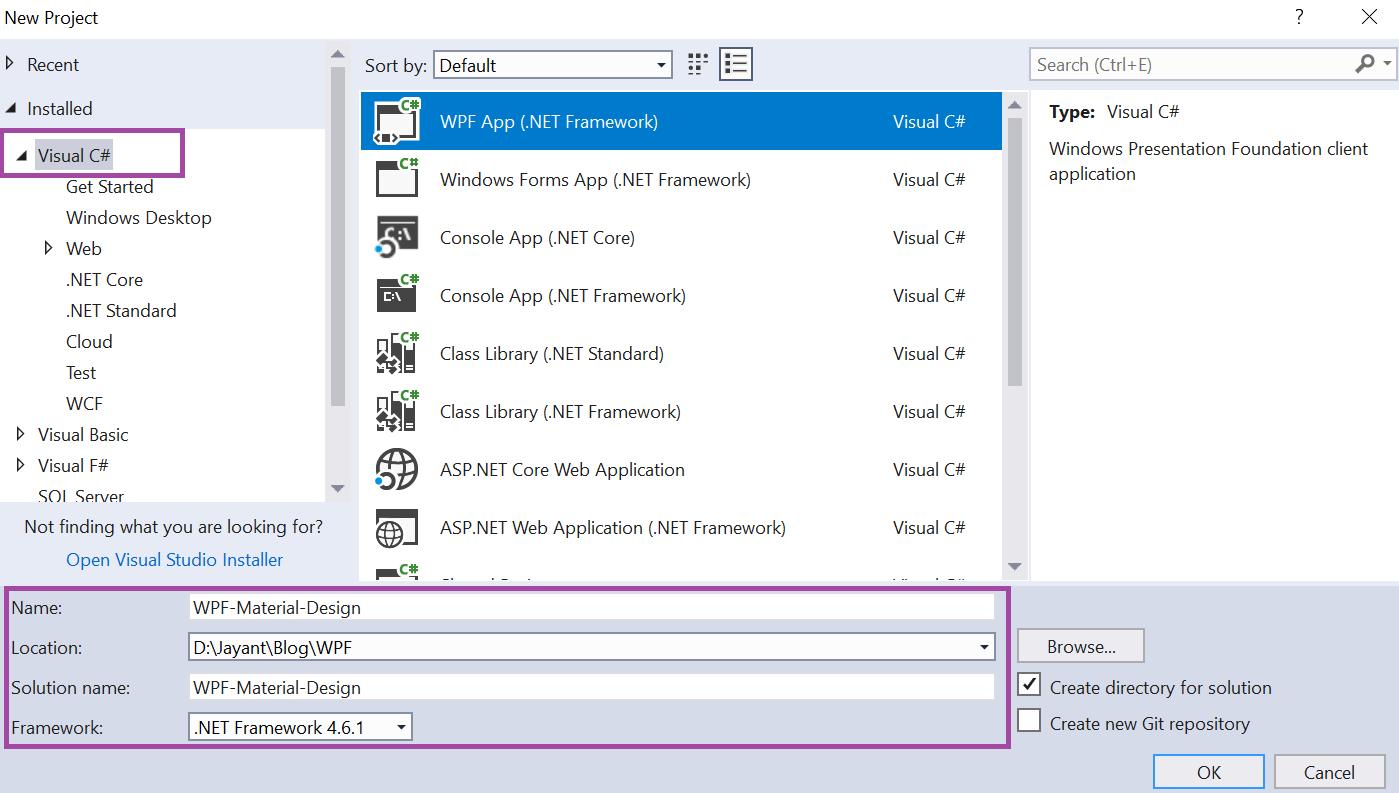Click the search magnifier icon

(1365, 65)
